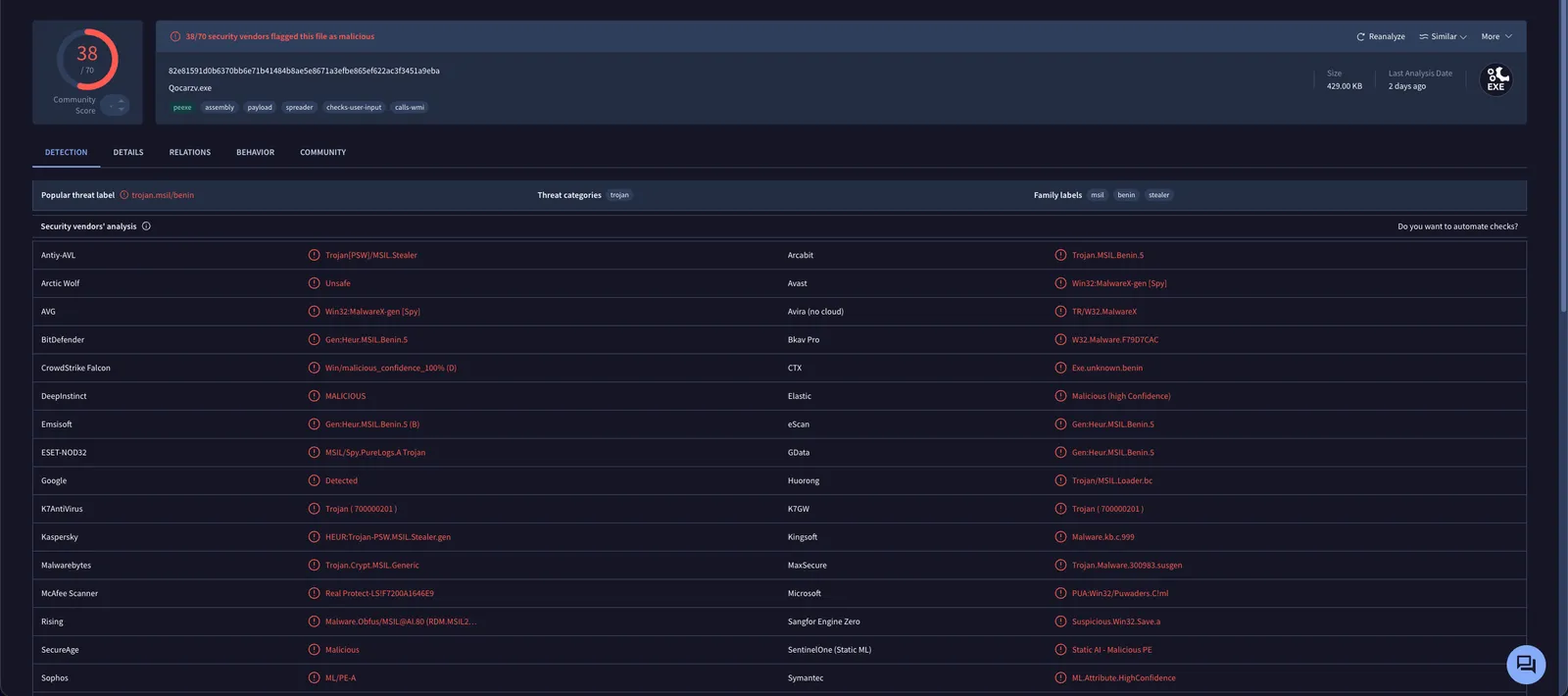Click warning icon in Elastic row
The width and height of the screenshot is (1568, 696).
pyautogui.click(x=1060, y=396)
